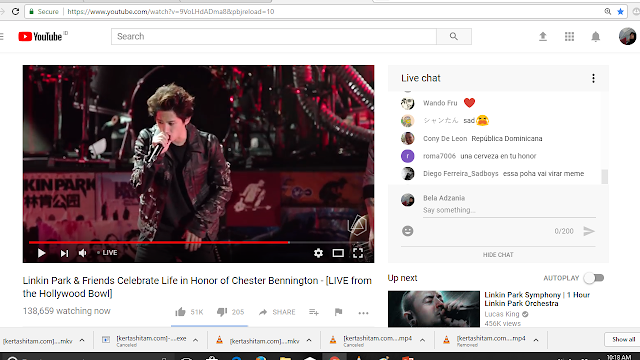Bookmark this page with the star icon
Viewport: 640px width, 360px height.
pyautogui.click(x=620, y=11)
